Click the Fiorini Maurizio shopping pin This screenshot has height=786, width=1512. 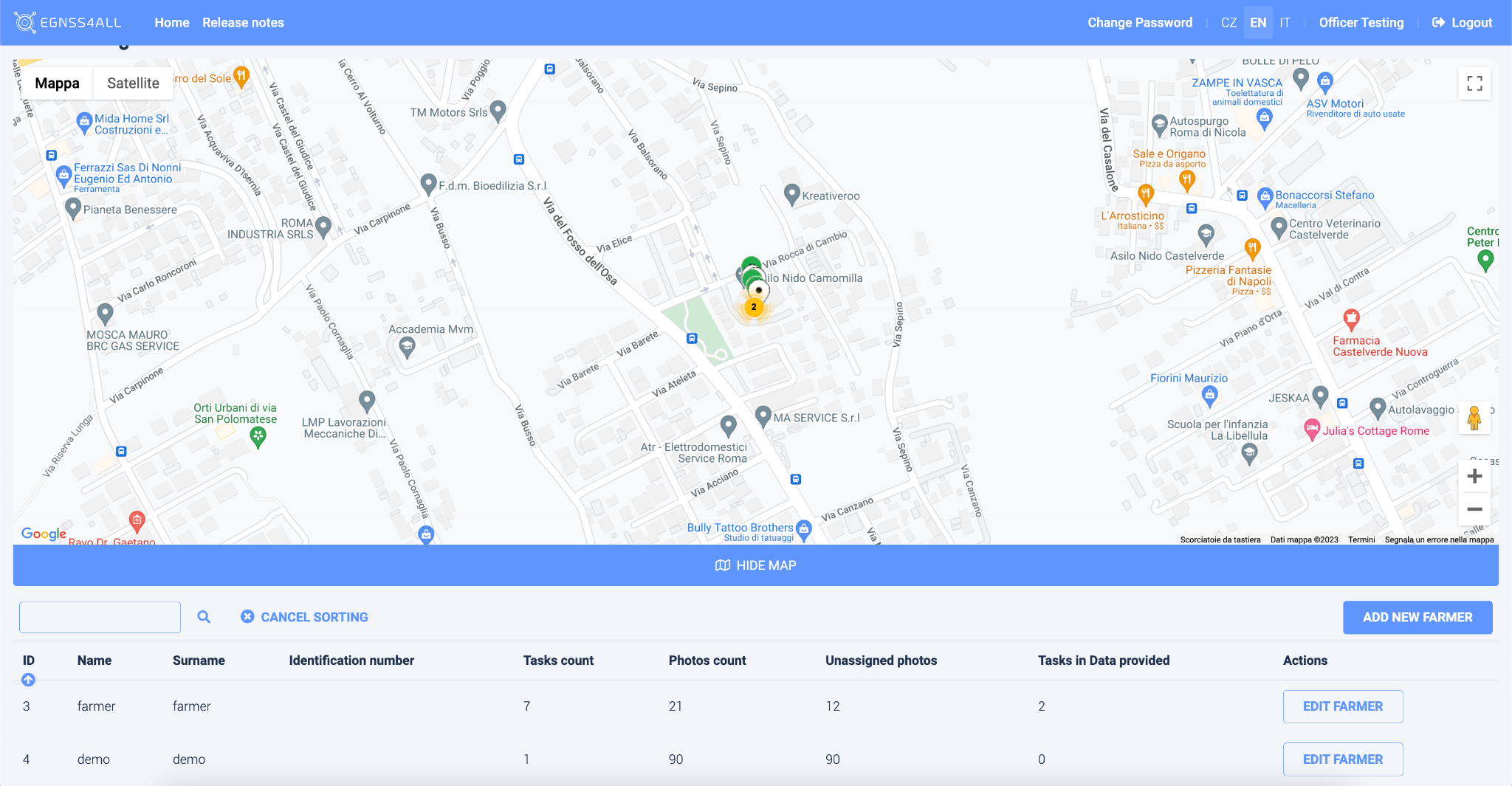coord(1209,396)
